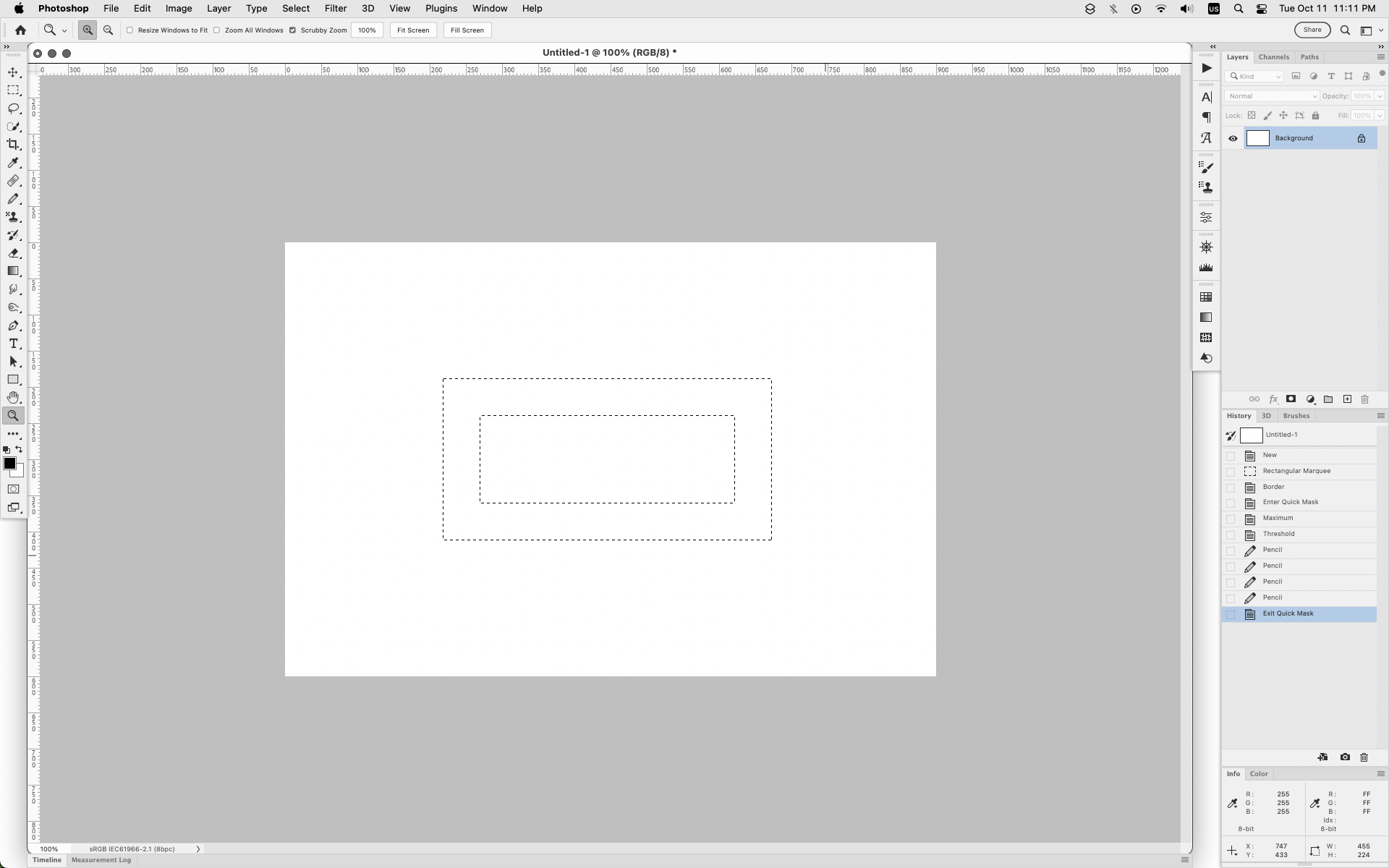Open the blending mode dropdown showing Normal

(x=1270, y=95)
